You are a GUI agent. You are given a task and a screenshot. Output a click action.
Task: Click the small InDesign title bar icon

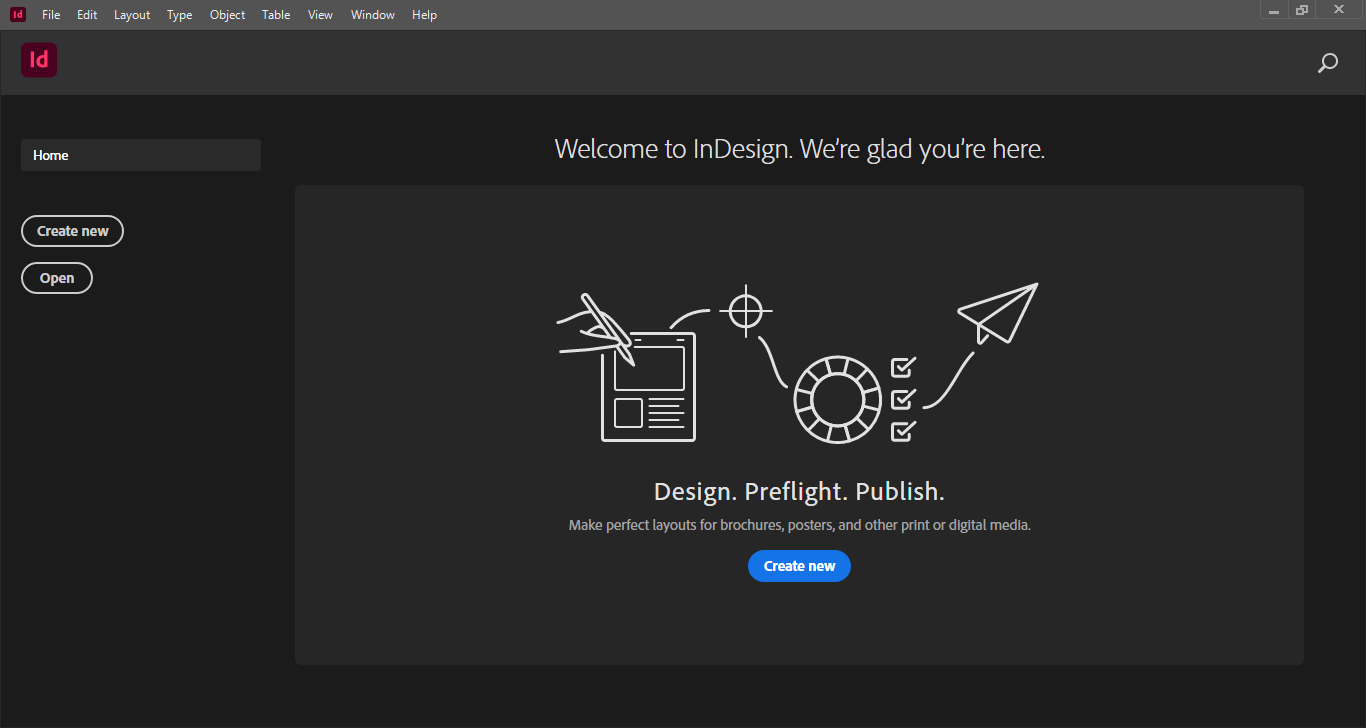[x=18, y=14]
